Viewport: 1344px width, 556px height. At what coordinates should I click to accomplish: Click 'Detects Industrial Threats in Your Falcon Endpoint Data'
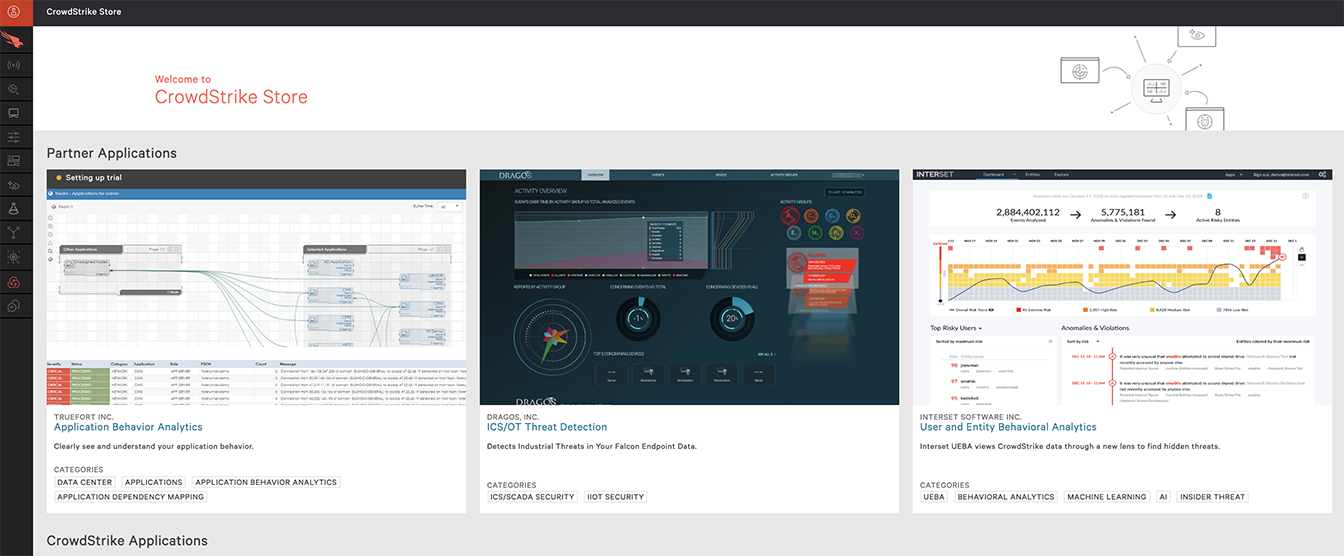pyautogui.click(x=592, y=446)
